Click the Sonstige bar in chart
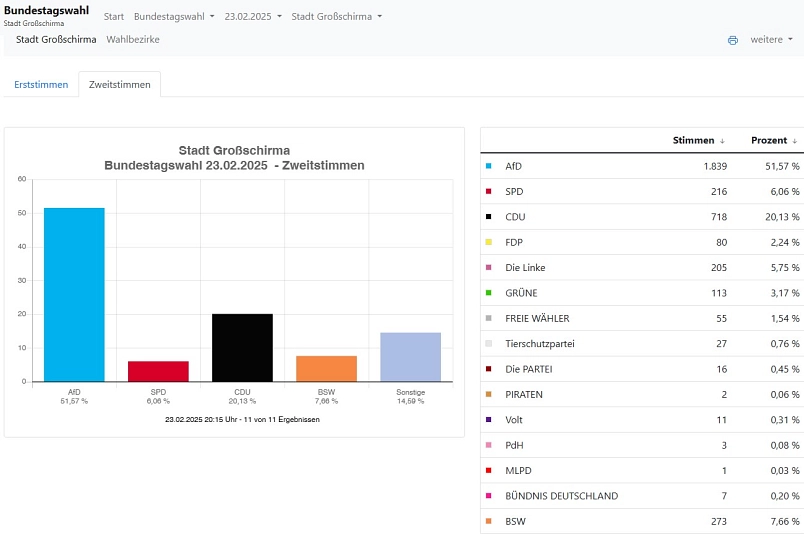This screenshot has height=534, width=804. (411, 357)
